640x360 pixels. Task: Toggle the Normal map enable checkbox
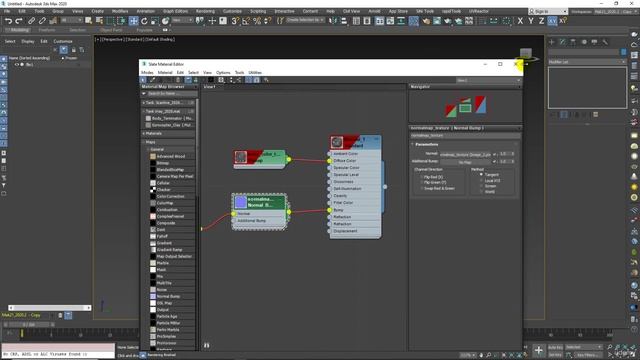(494, 154)
